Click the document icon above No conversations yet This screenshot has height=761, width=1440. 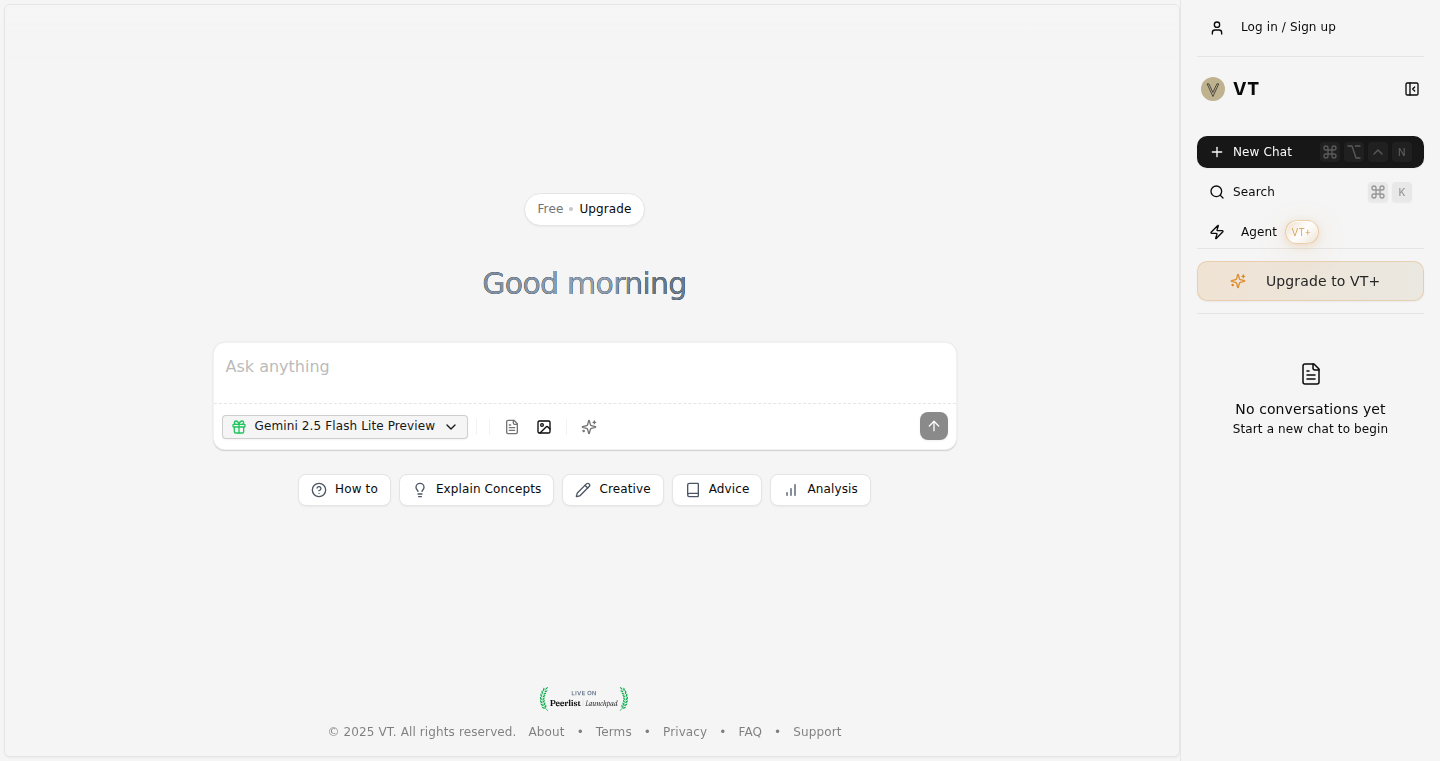coord(1311,374)
